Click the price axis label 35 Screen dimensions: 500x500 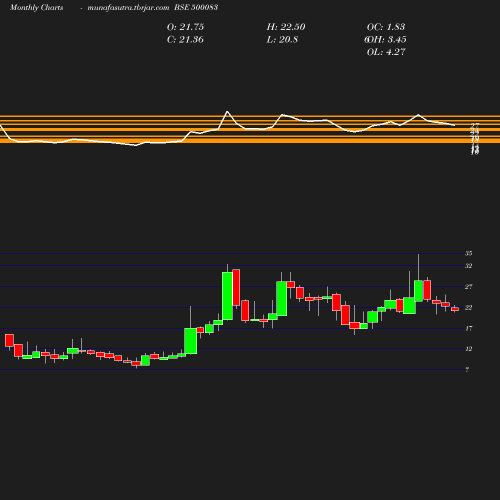click(469, 254)
